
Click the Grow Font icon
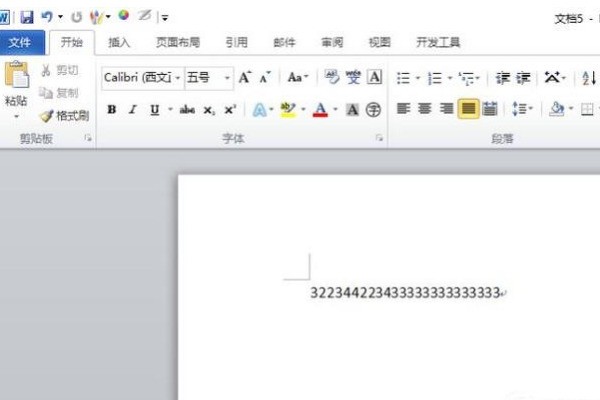pyautogui.click(x=245, y=77)
